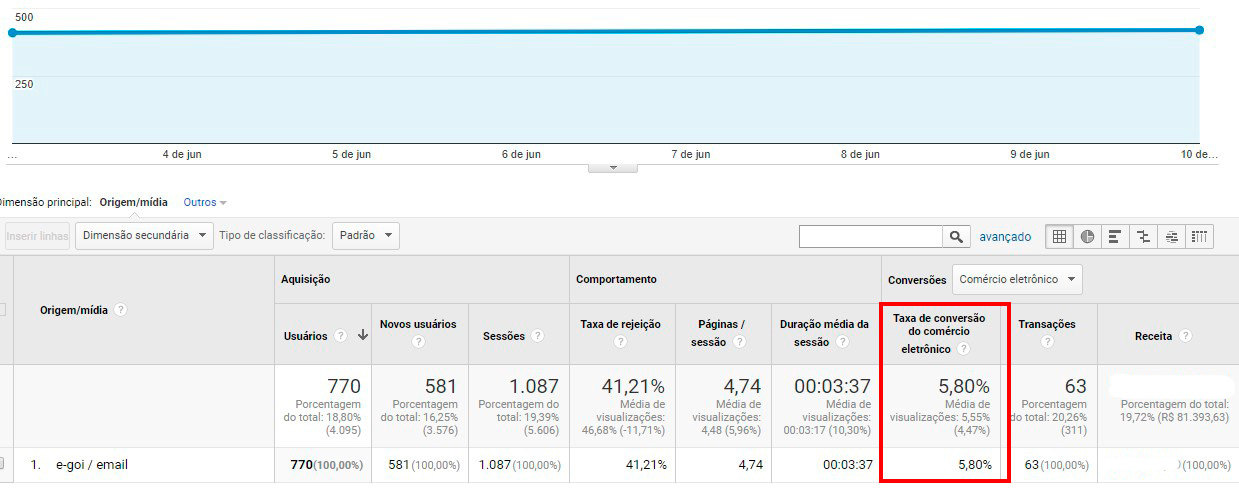Toggle the select-all header checkbox
Viewport: 1239px width, 488px height.
tap(1, 310)
